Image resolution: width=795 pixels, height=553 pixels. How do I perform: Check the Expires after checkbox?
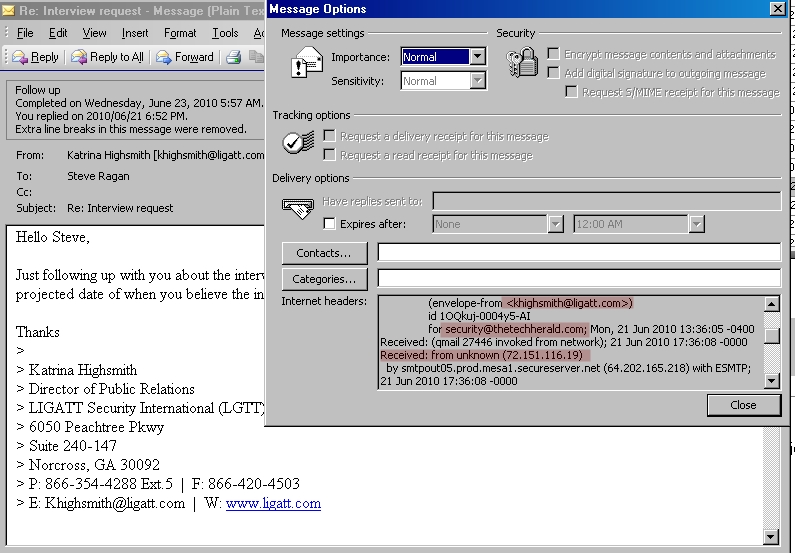(x=329, y=224)
